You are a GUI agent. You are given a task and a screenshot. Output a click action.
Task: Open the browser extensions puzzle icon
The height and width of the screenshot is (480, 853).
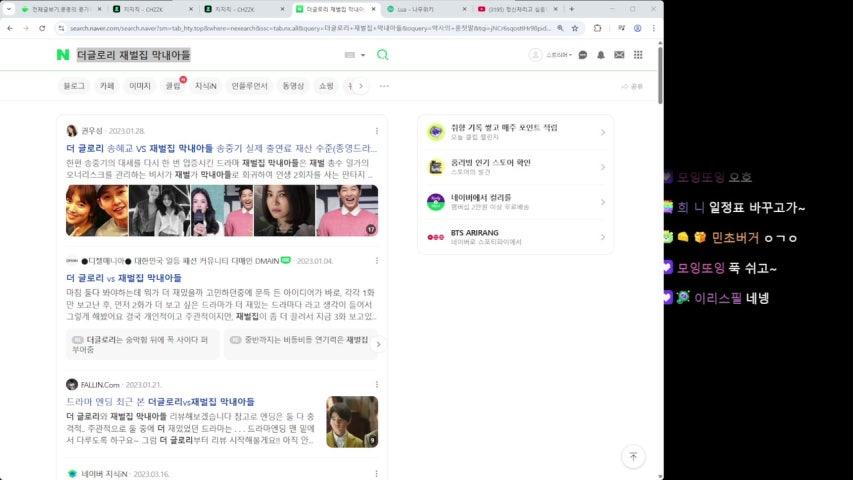[597, 28]
